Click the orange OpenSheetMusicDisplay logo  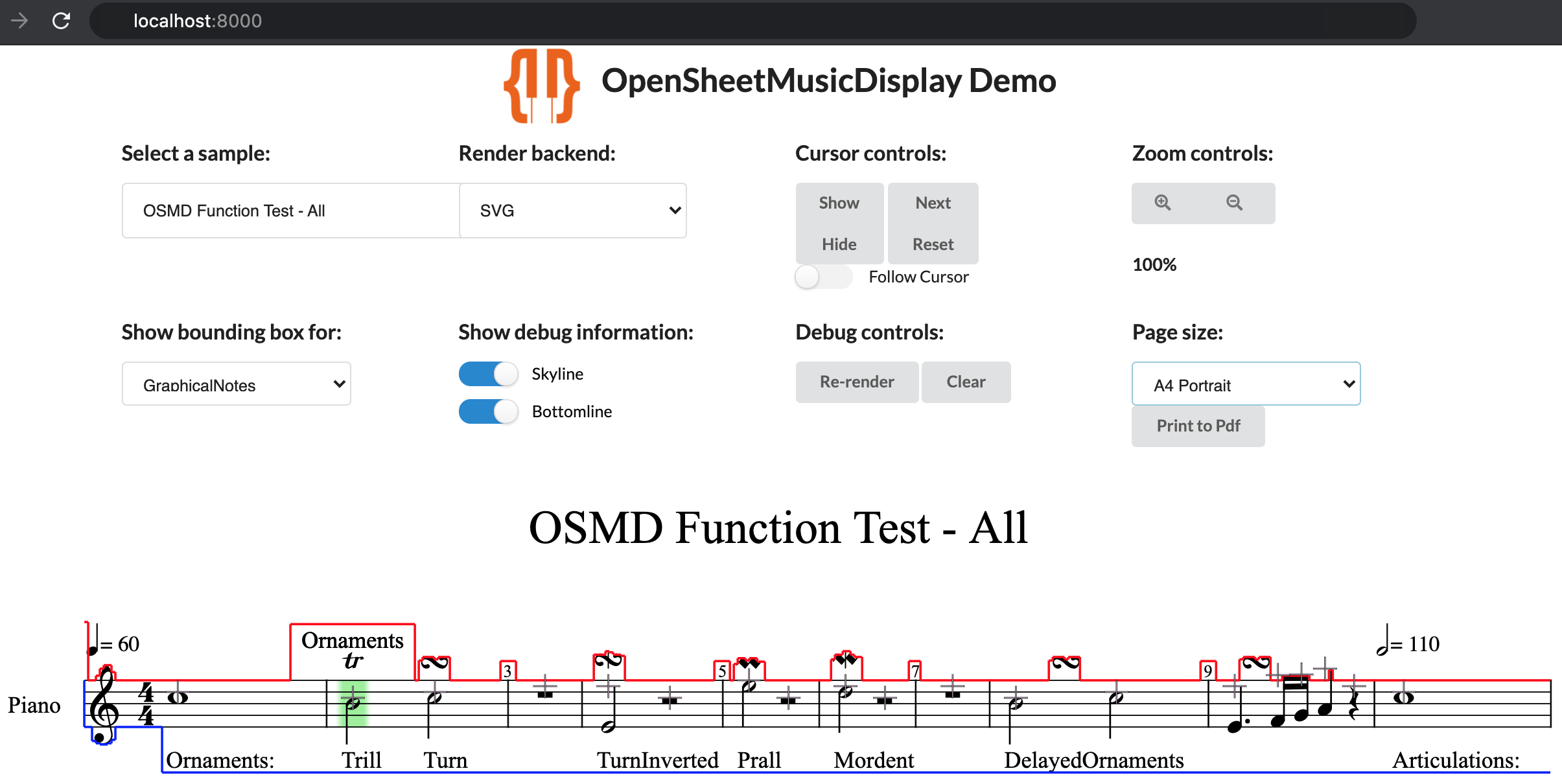tap(541, 86)
